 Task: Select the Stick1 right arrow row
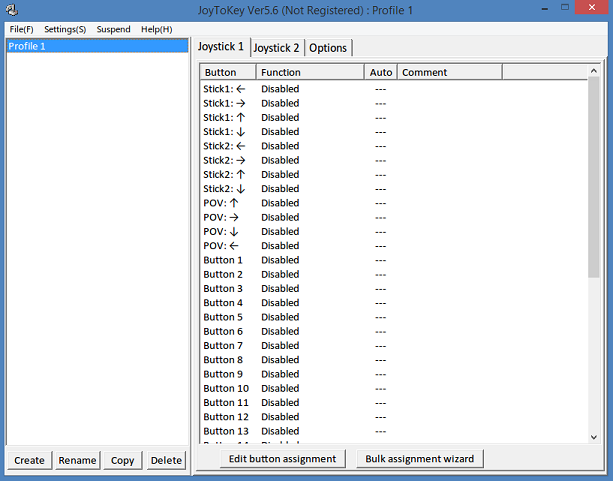(394, 103)
